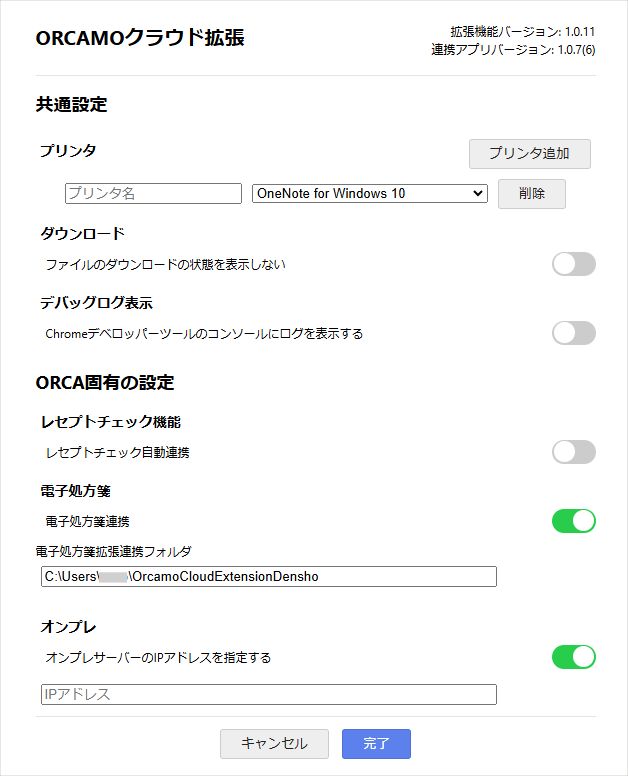628x776 pixels.
Task: Turn off the on-premises server IP address switch
Action: click(x=574, y=657)
